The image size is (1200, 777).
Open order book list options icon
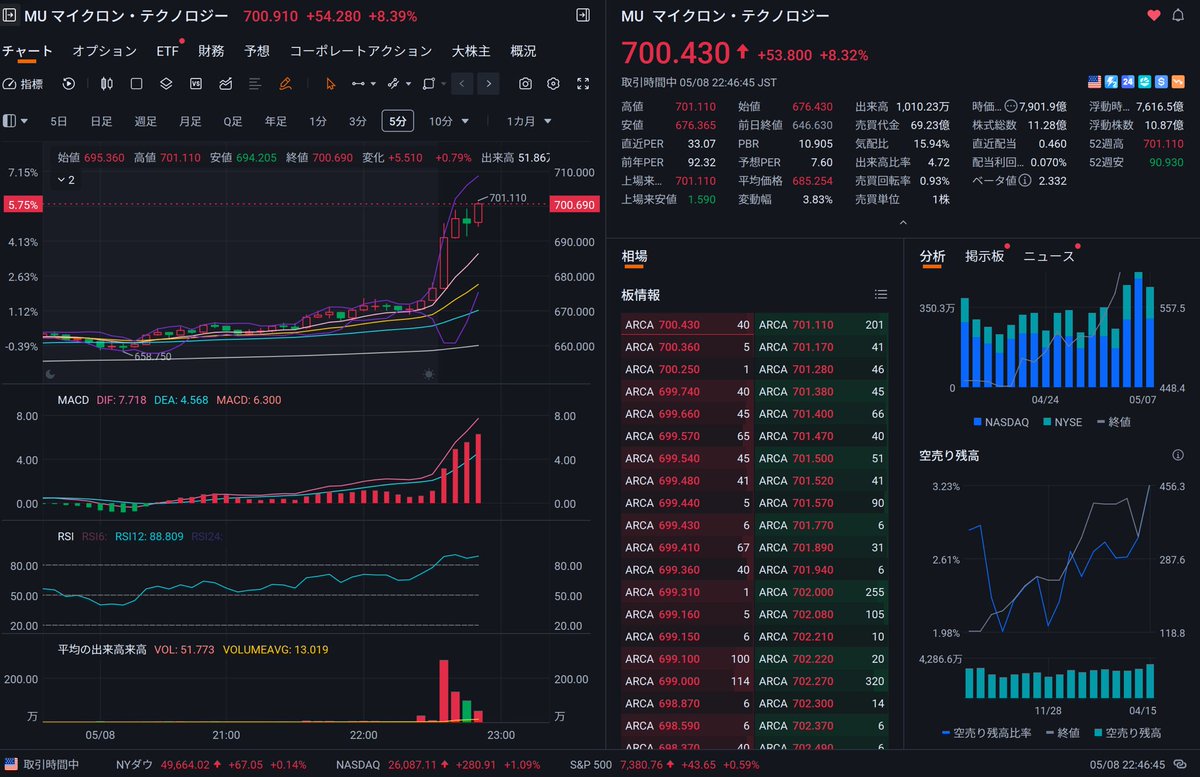[880, 295]
